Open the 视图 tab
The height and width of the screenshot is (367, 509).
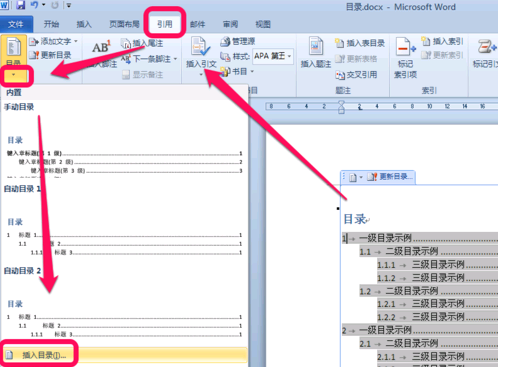coord(263,24)
